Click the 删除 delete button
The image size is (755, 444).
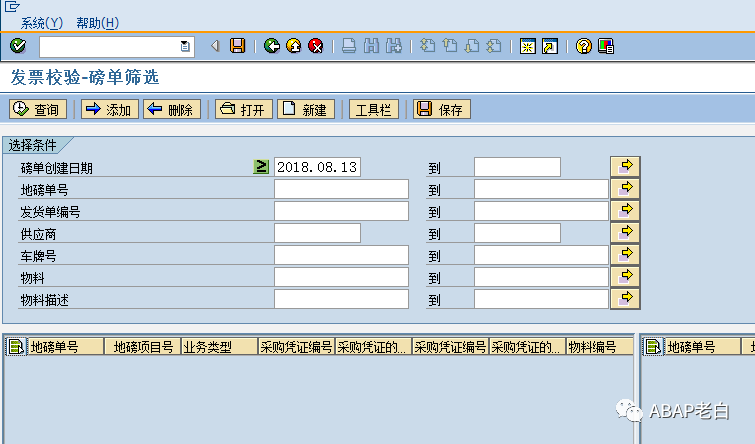tap(172, 109)
